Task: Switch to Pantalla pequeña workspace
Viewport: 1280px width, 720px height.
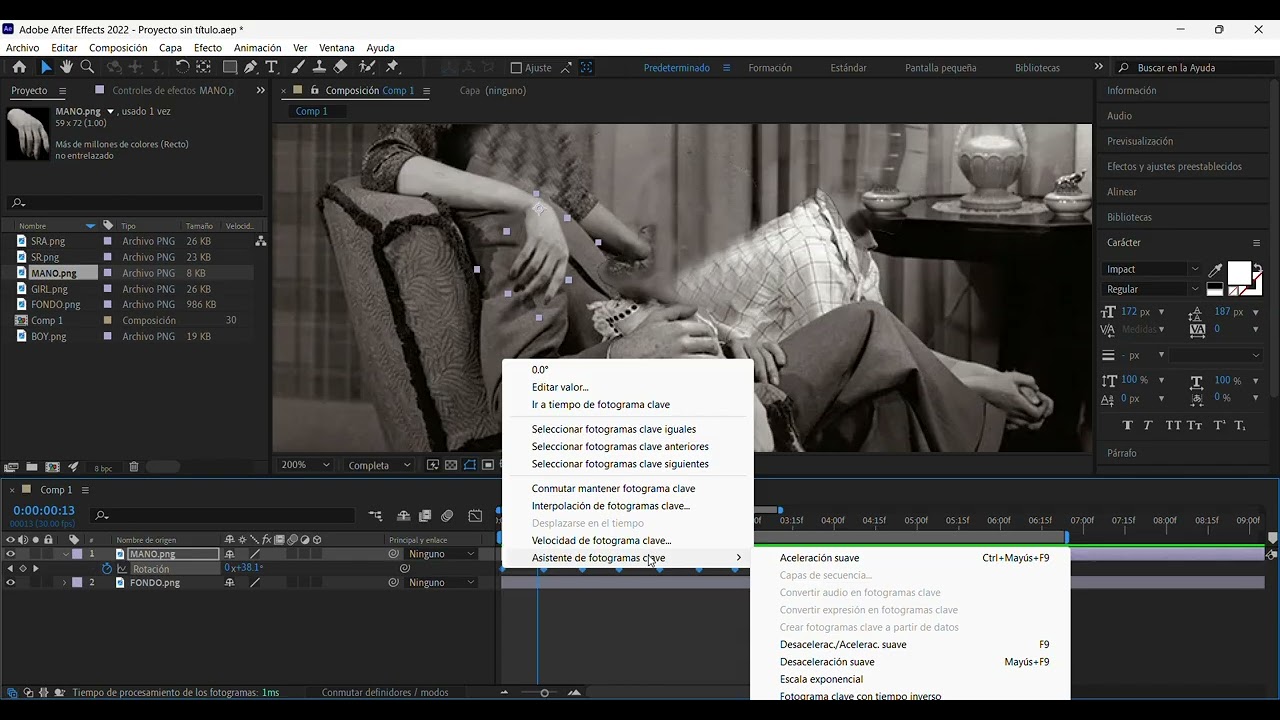Action: pyautogui.click(x=940, y=68)
